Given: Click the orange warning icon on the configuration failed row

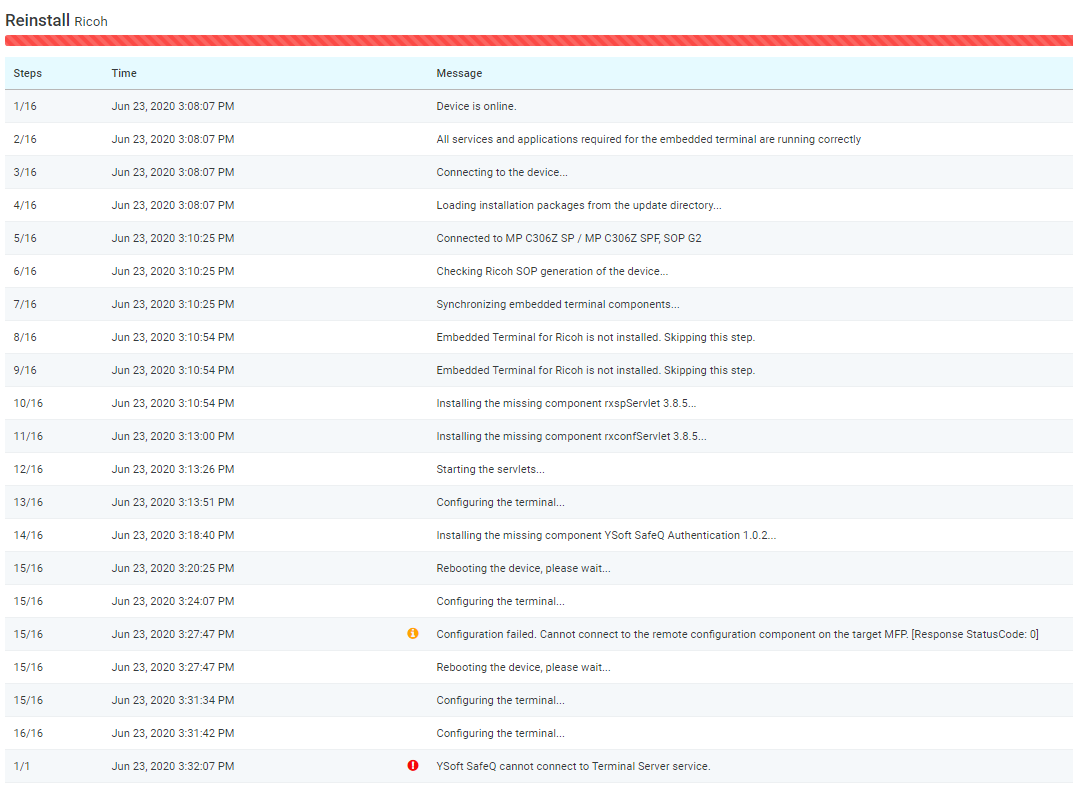Looking at the screenshot, I should 414,633.
